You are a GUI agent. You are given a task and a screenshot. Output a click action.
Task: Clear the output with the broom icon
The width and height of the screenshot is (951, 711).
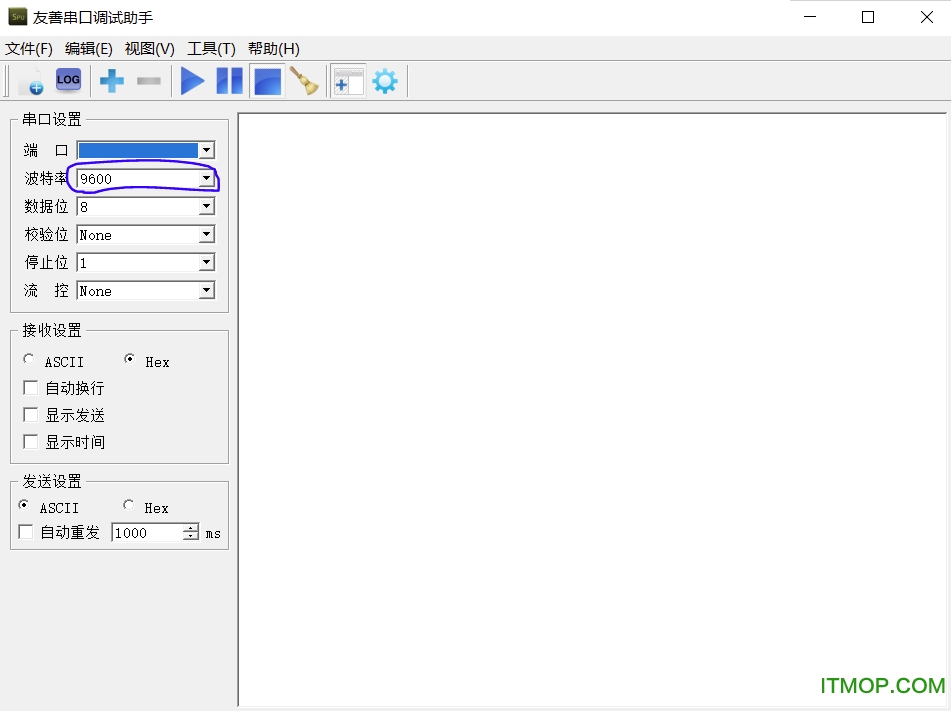[304, 81]
